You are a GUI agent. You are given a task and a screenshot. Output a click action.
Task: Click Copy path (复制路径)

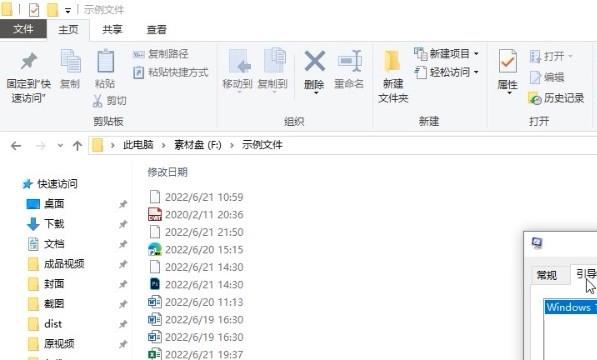161,54
